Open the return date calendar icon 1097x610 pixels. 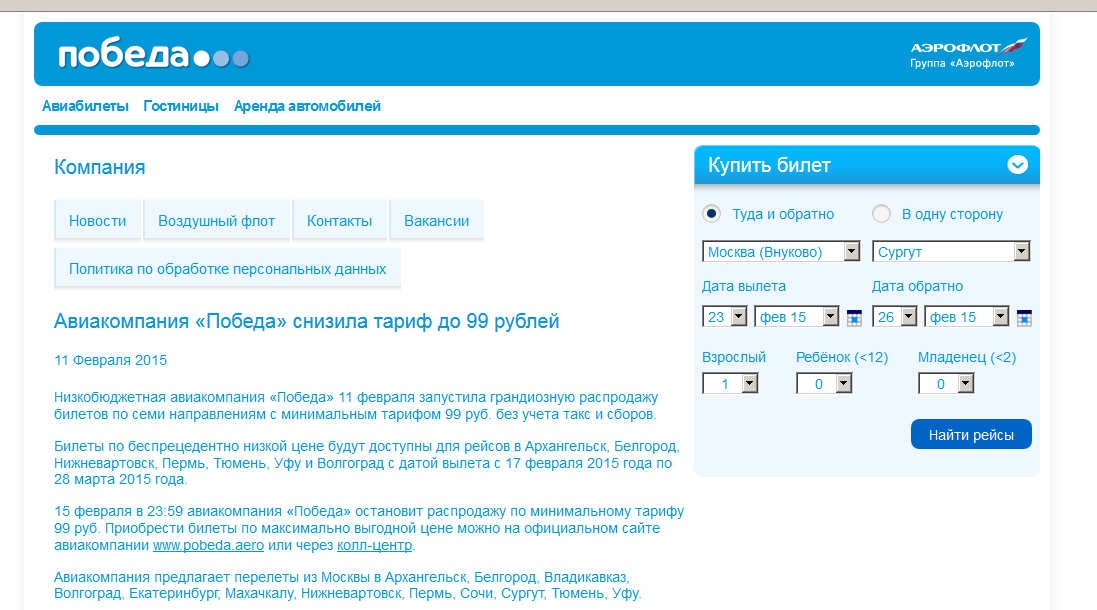[x=1024, y=318]
